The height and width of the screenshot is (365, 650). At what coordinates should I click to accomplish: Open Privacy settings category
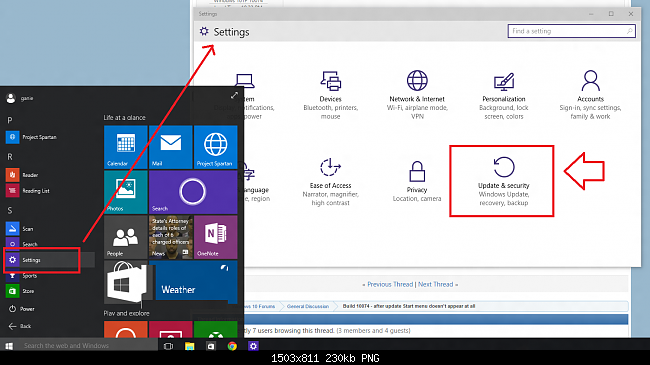(417, 182)
